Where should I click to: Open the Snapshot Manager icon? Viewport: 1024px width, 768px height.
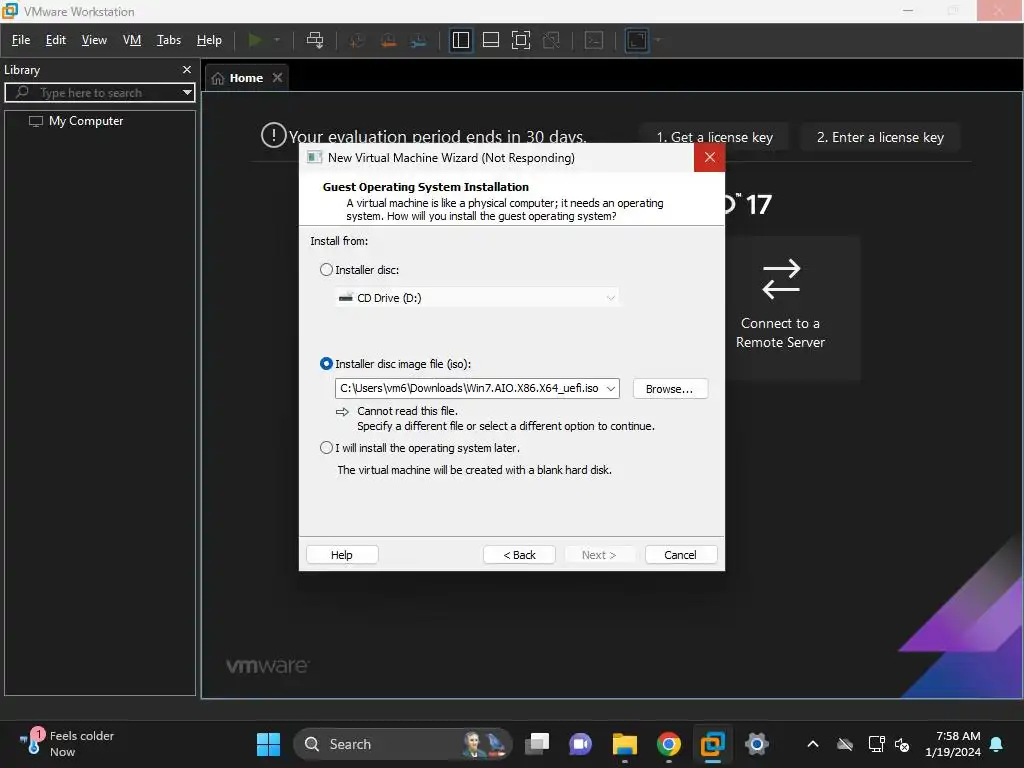pyautogui.click(x=419, y=40)
